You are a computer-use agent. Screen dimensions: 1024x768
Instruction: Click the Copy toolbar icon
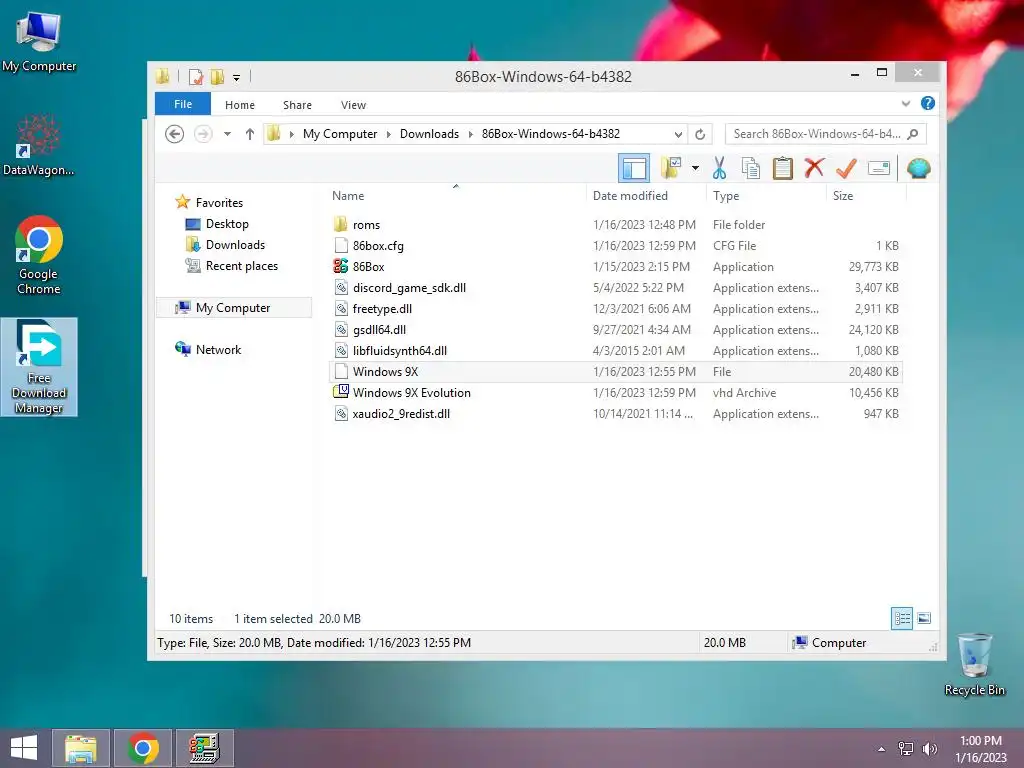click(750, 168)
